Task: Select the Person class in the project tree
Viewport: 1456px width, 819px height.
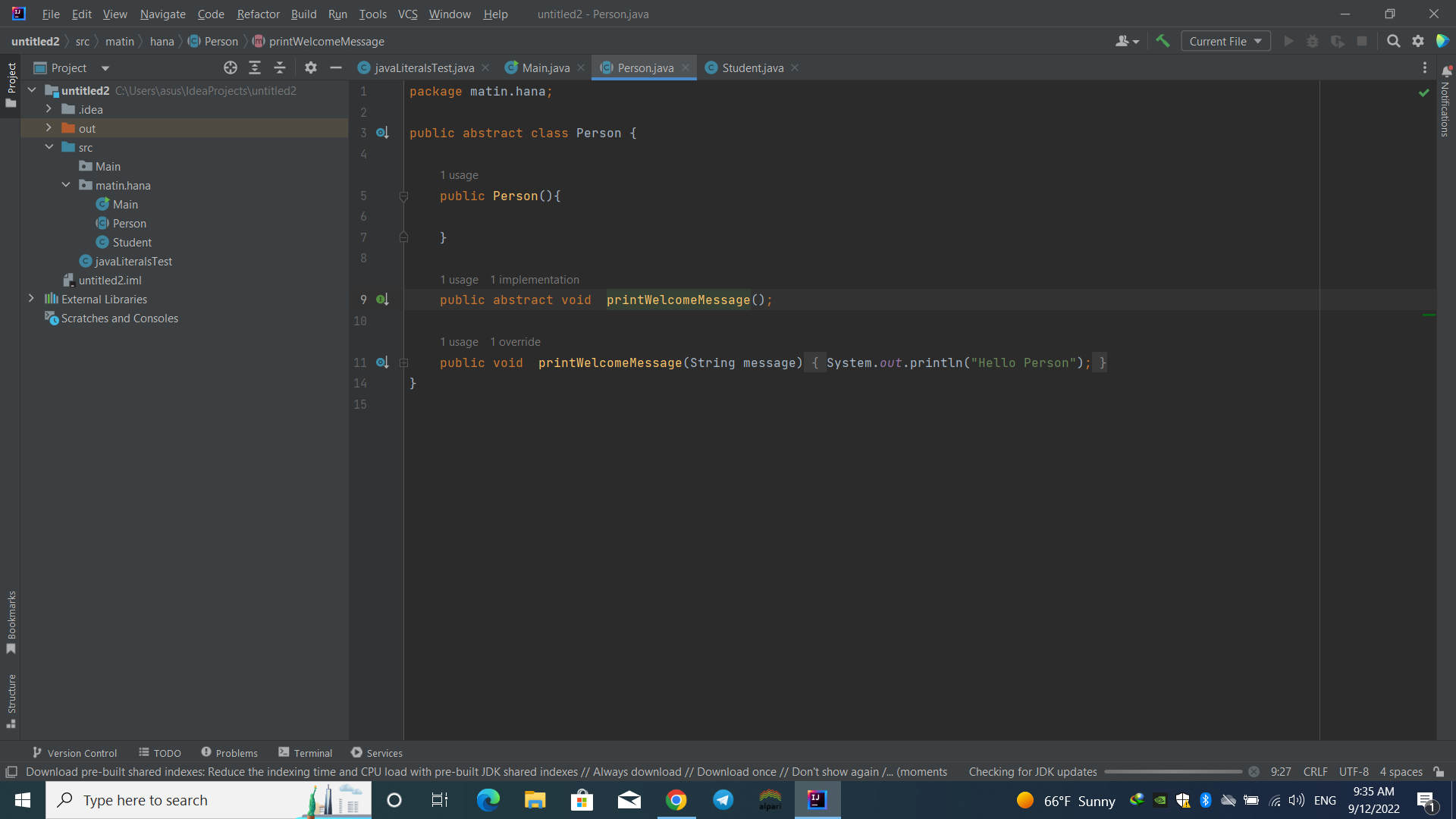Action: (129, 223)
